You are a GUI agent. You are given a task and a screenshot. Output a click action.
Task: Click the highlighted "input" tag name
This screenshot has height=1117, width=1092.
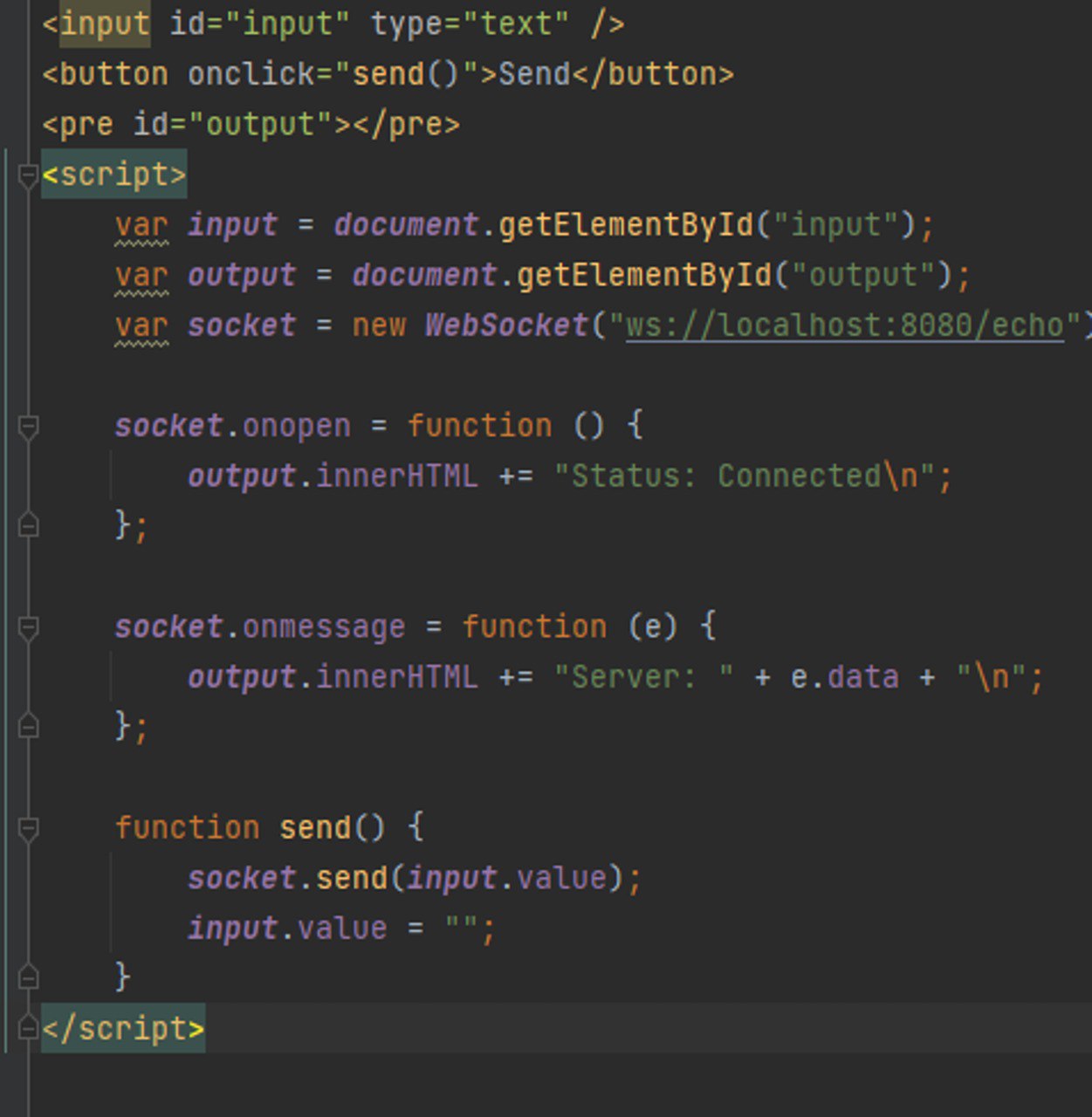point(105,24)
